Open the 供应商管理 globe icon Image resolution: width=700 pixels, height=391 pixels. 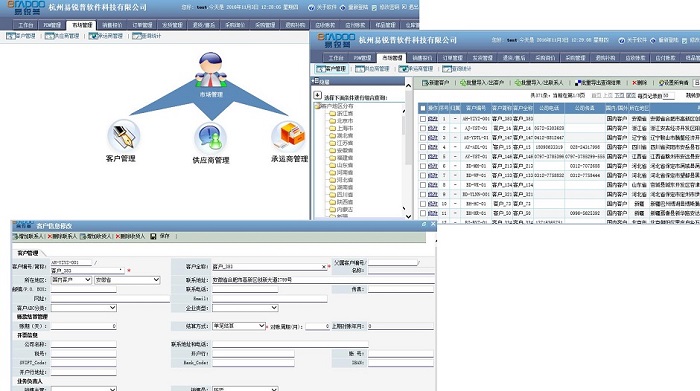point(210,138)
